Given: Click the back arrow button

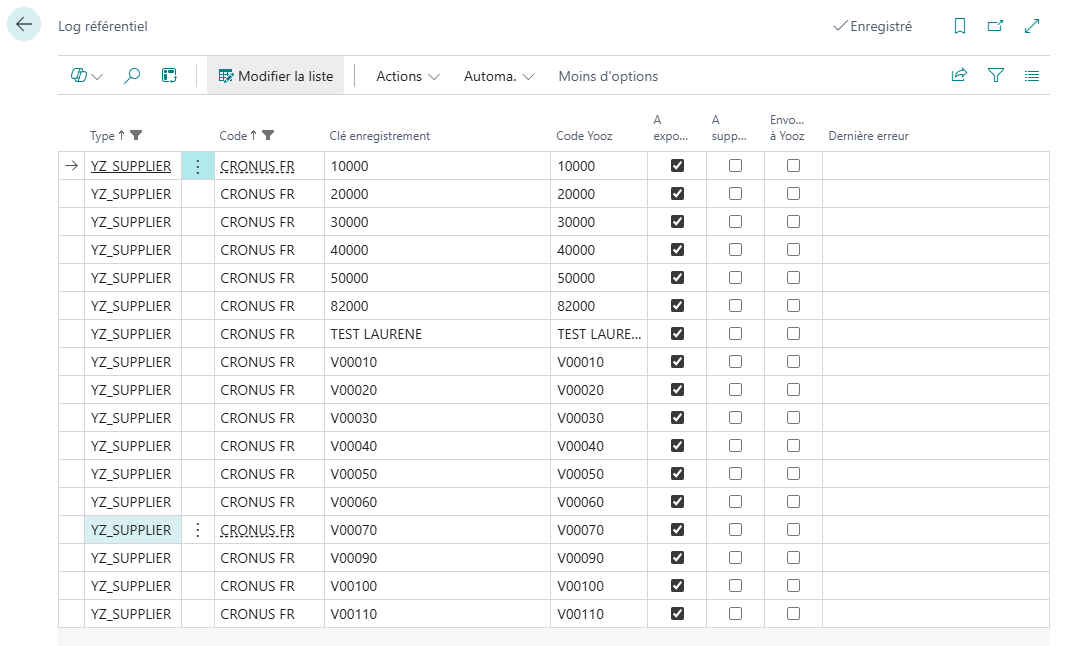Looking at the screenshot, I should [24, 25].
